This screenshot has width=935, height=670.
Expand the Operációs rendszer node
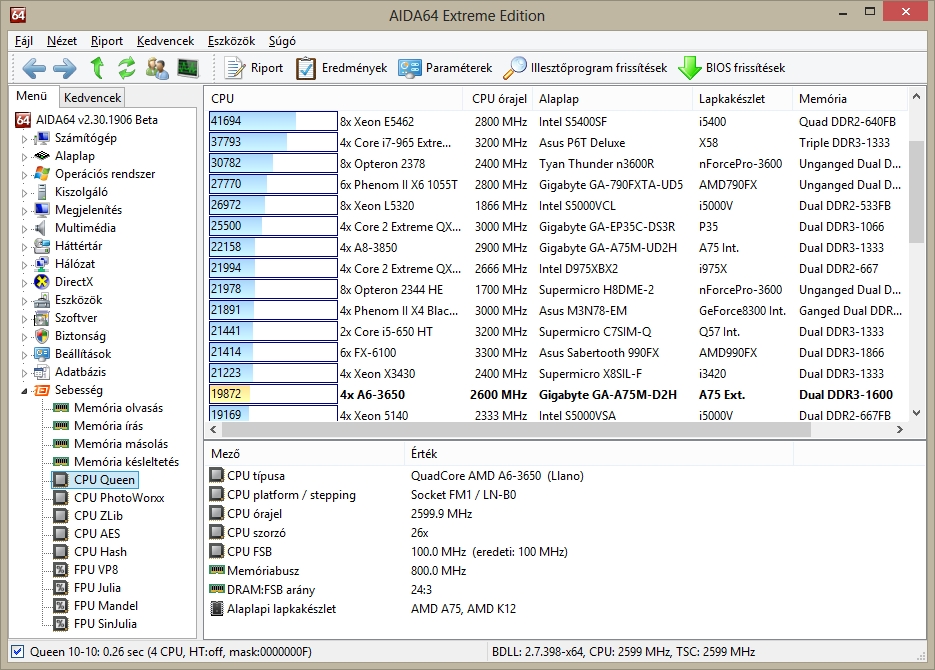coord(24,175)
